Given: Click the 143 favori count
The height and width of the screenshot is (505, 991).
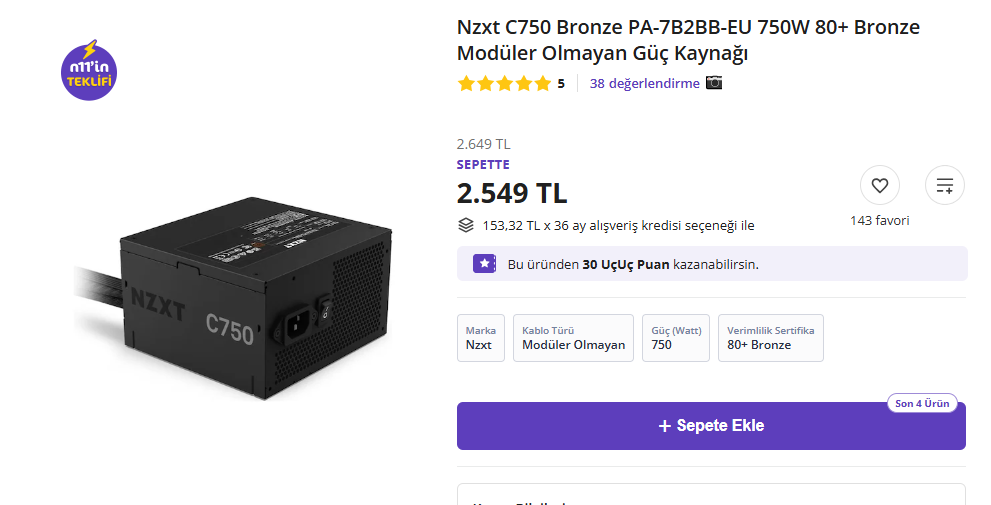Looking at the screenshot, I should click(x=879, y=220).
